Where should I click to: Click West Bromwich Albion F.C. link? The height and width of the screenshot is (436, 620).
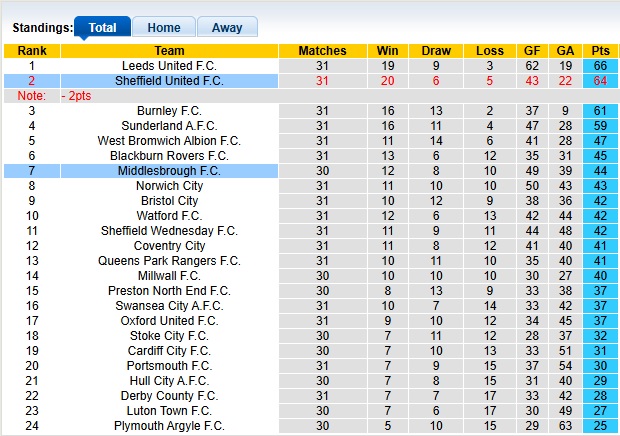[x=169, y=141]
